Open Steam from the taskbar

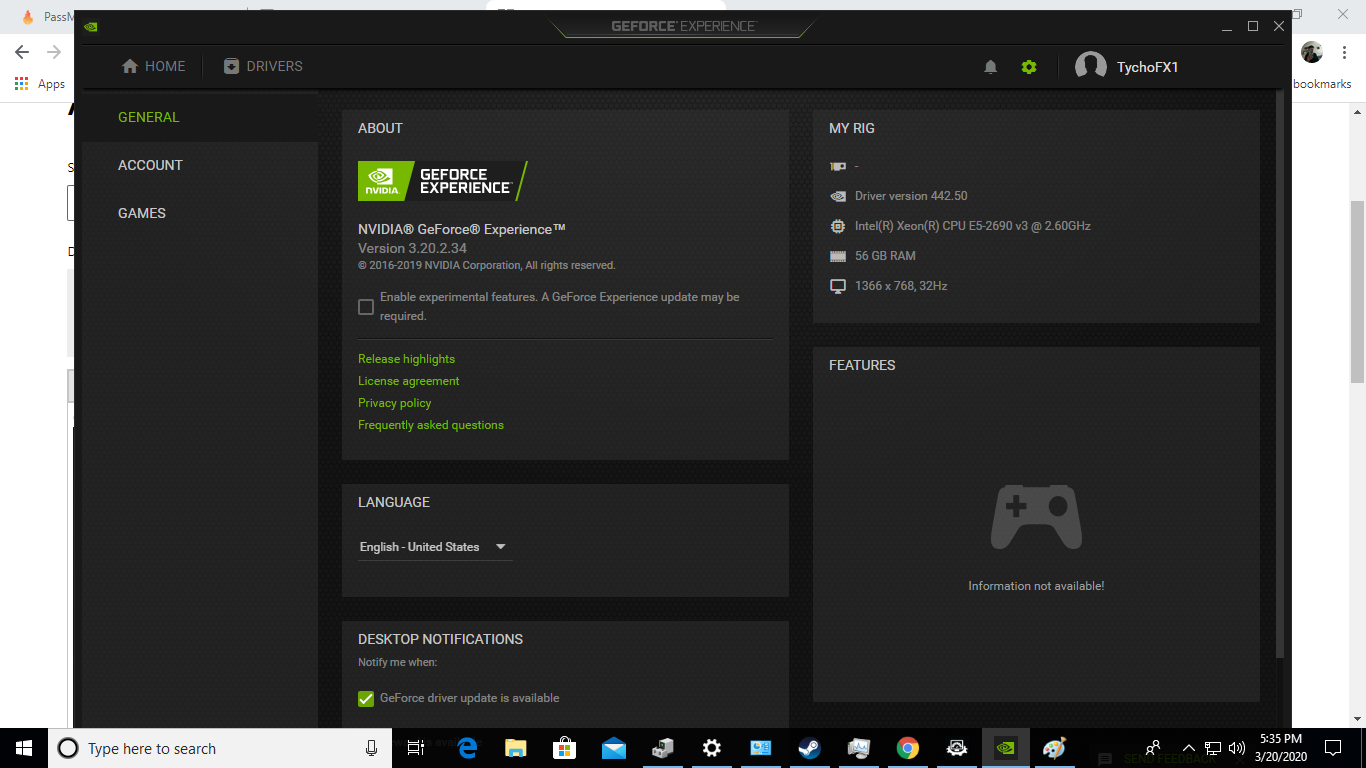[x=810, y=748]
